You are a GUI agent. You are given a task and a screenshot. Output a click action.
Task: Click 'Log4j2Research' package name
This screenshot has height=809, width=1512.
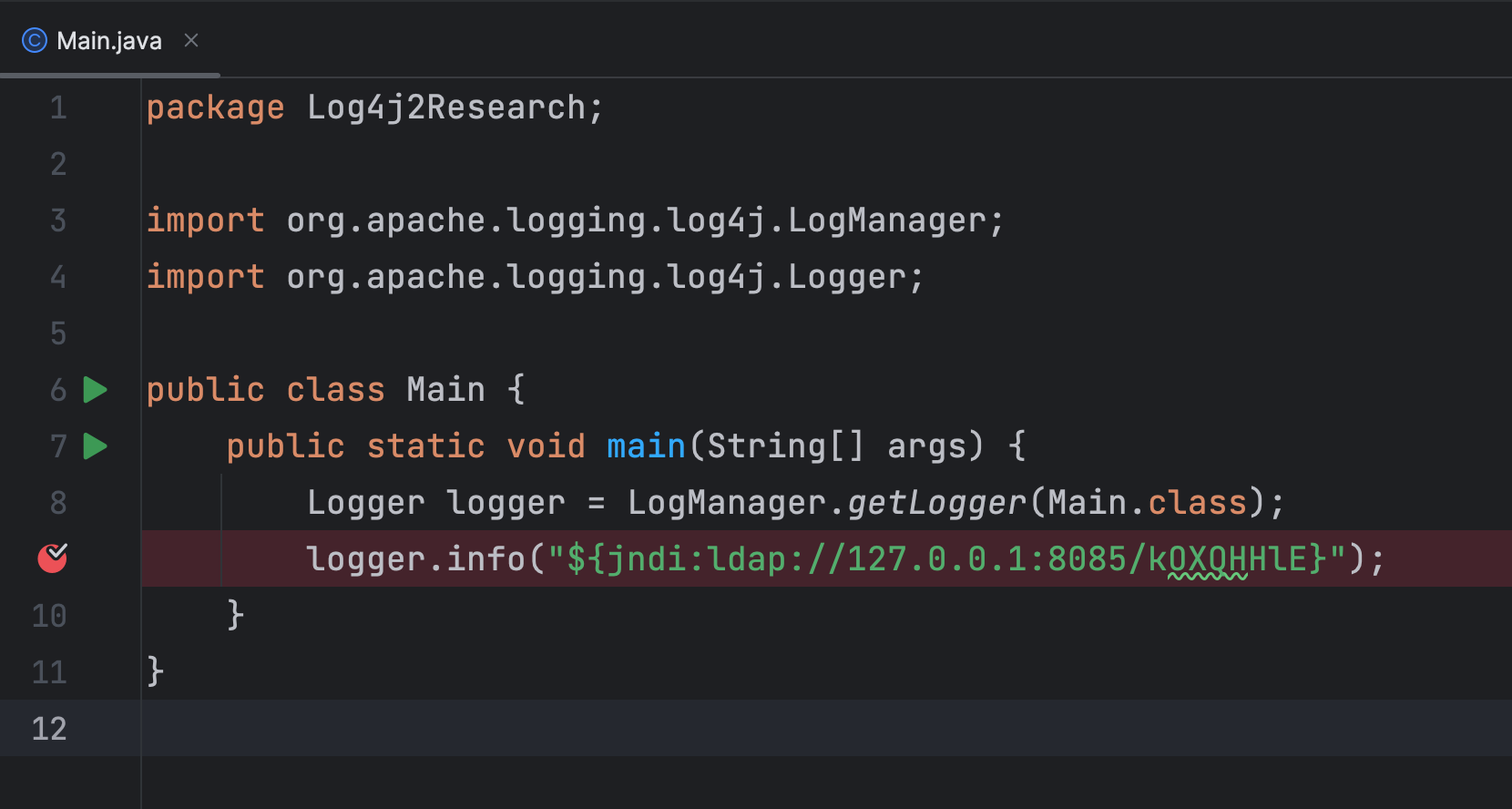click(x=446, y=108)
